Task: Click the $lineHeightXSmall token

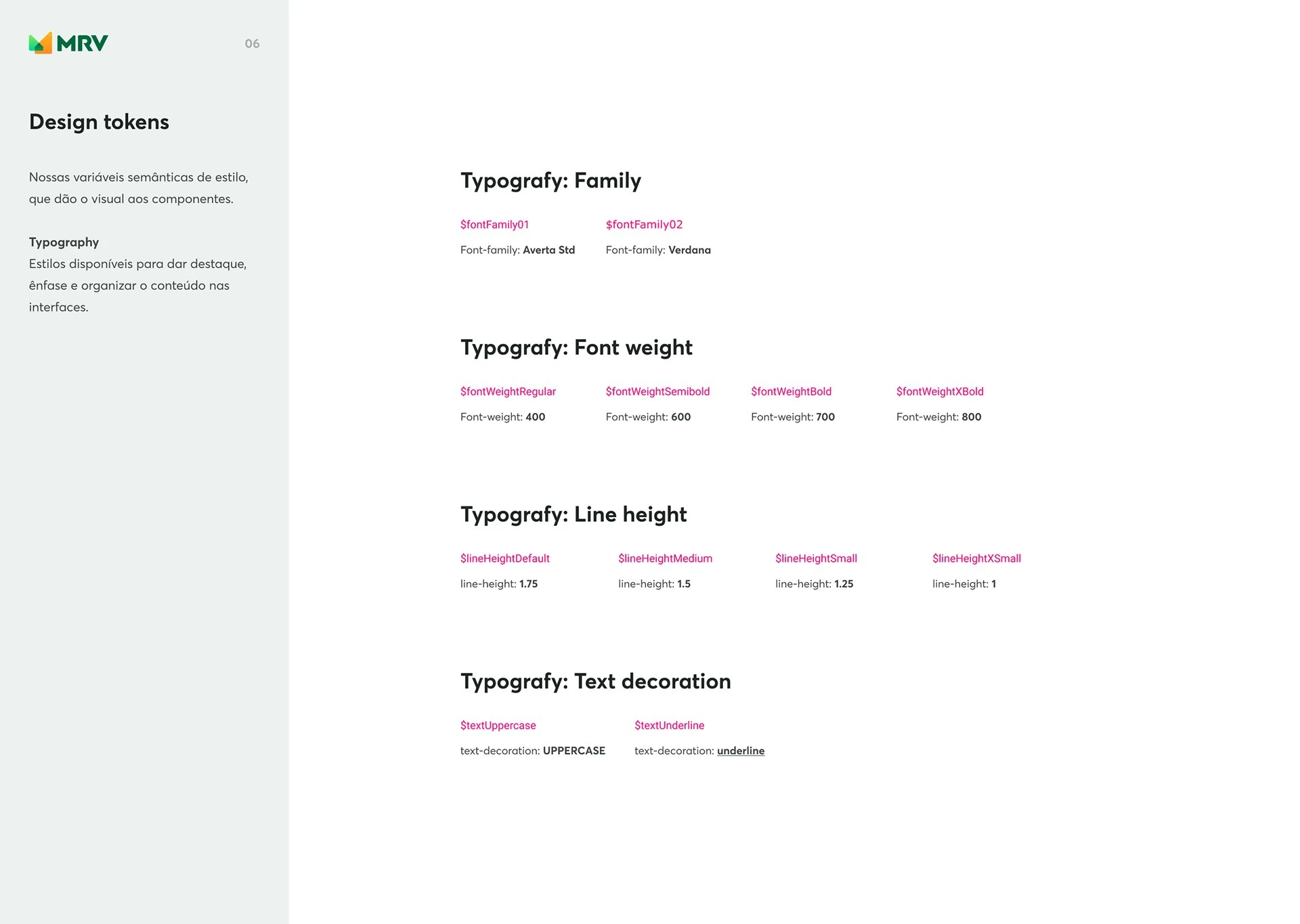Action: point(976,558)
